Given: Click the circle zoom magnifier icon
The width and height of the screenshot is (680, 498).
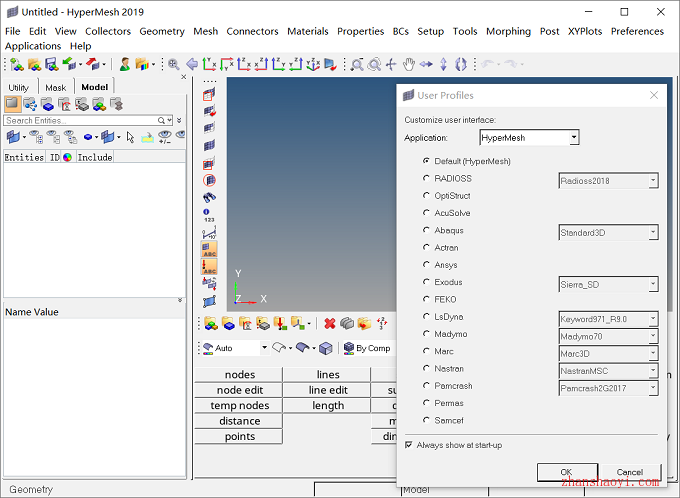Looking at the screenshot, I should point(374,65).
